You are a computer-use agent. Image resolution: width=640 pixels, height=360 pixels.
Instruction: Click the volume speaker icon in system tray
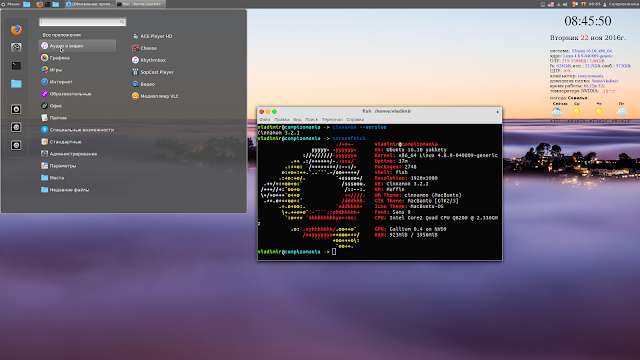[x=565, y=4]
